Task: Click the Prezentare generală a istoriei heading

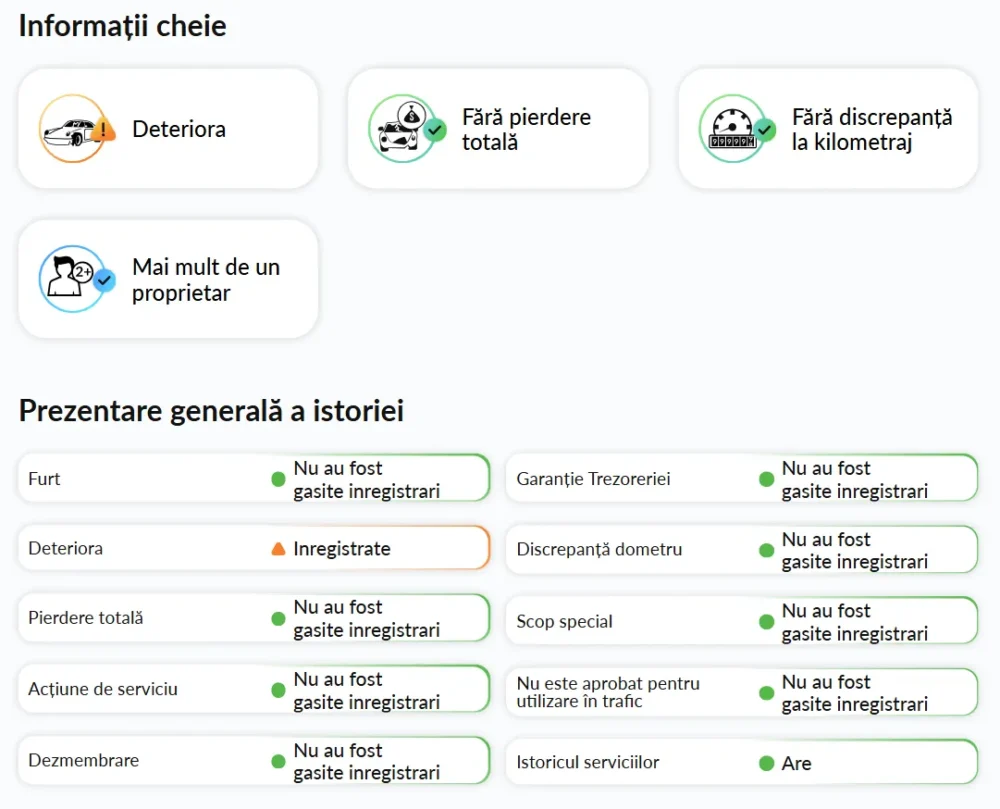Action: click(x=211, y=411)
